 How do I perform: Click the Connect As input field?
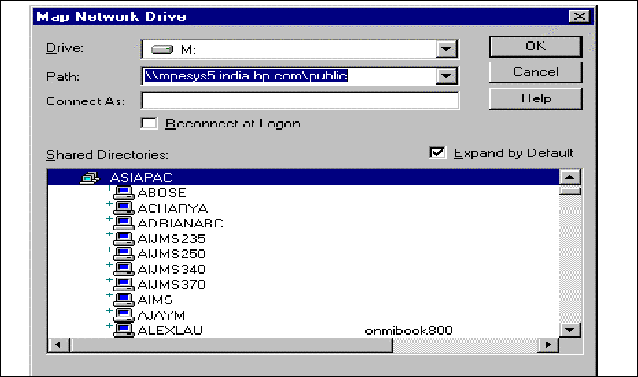point(300,100)
